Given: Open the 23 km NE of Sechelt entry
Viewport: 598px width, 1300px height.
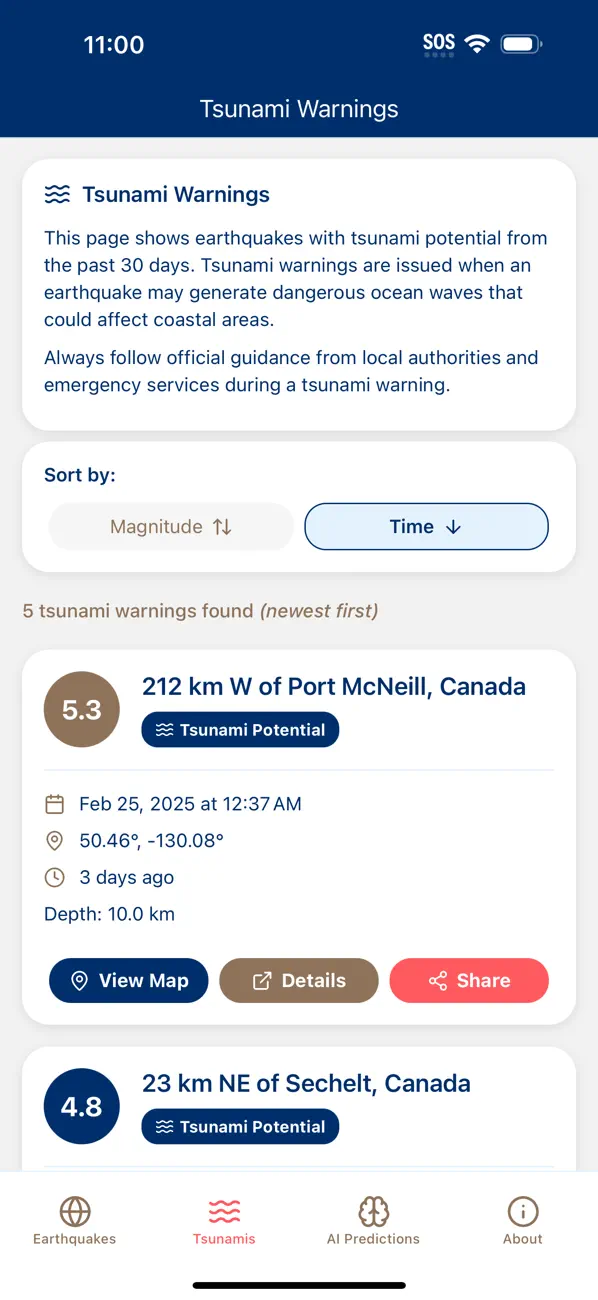Looking at the screenshot, I should (x=306, y=1084).
